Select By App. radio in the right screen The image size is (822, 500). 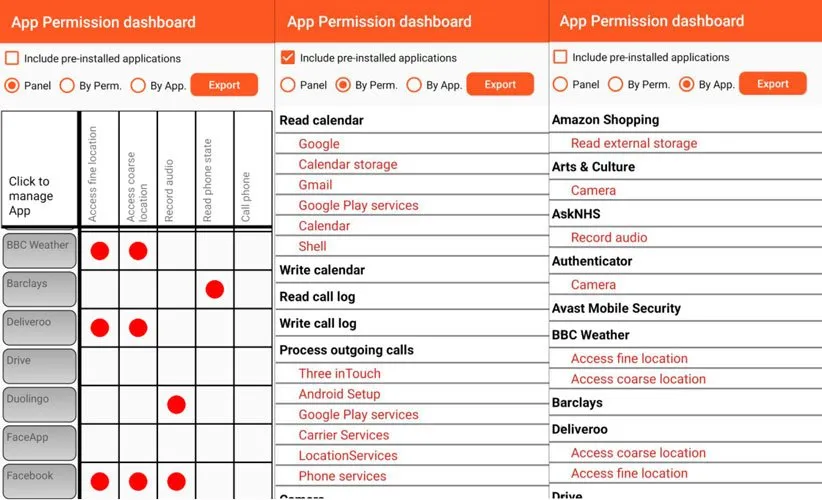(x=687, y=85)
